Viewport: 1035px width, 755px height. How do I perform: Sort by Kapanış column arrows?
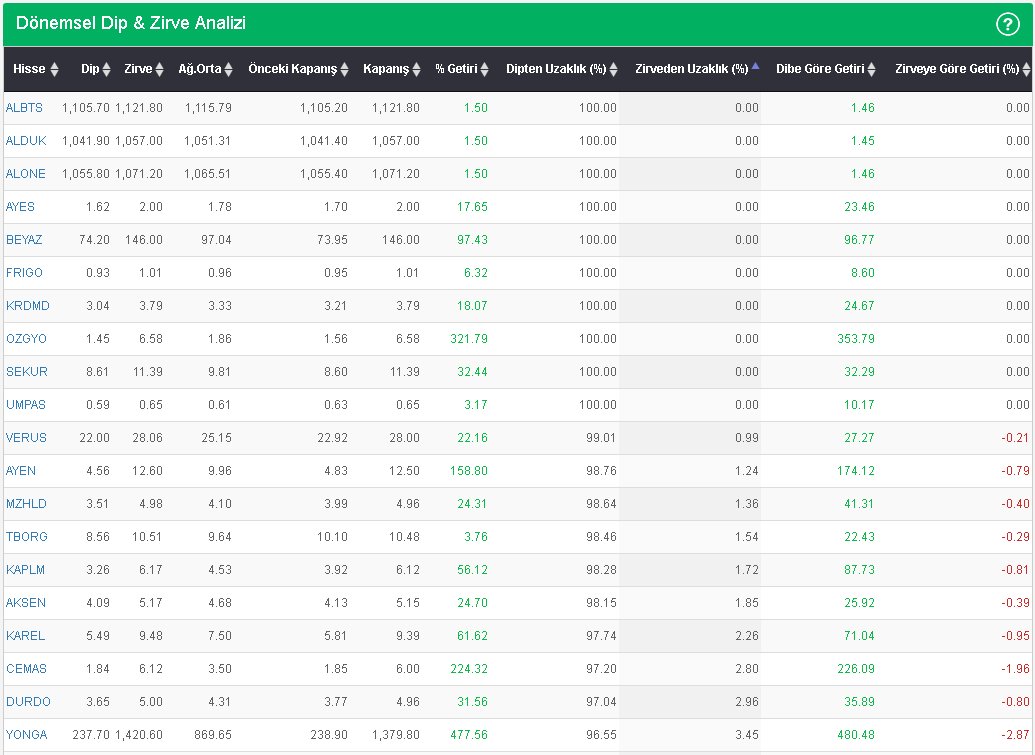coord(416,69)
